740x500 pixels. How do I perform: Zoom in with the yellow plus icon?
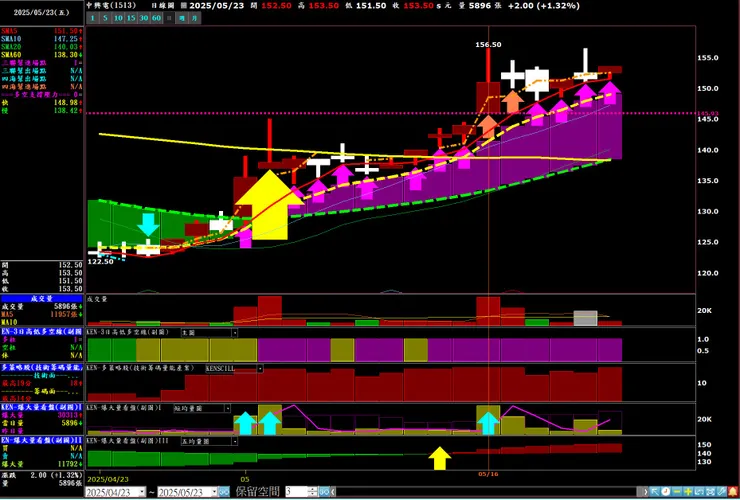coord(688,492)
